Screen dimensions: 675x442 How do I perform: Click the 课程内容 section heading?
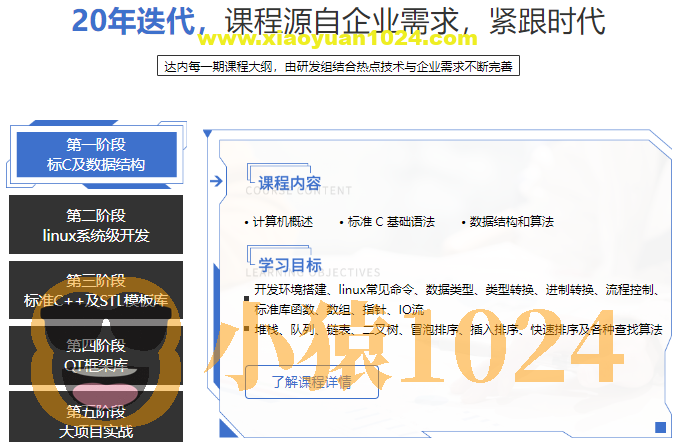[289, 183]
